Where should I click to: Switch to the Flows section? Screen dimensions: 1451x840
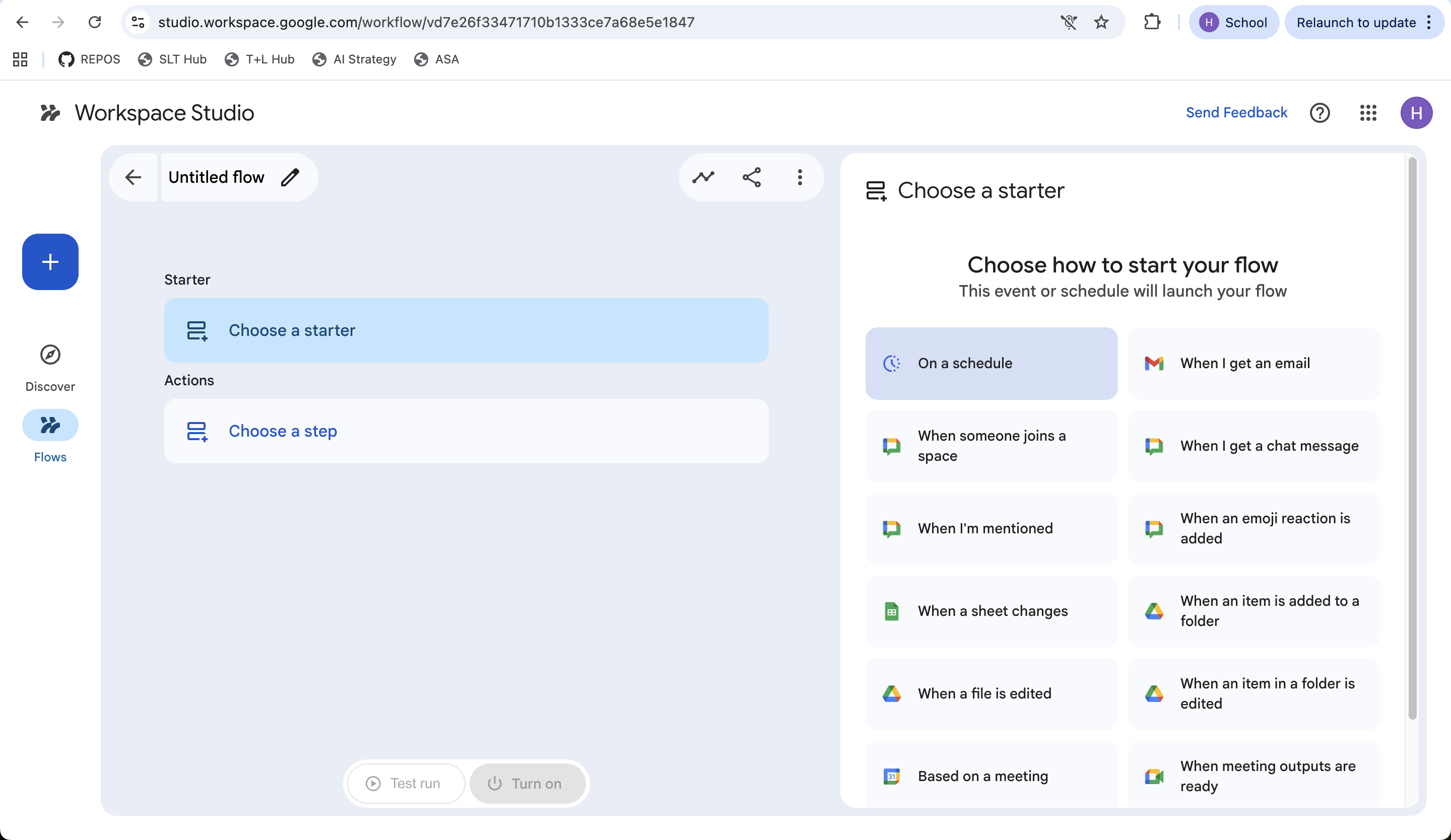point(50,437)
